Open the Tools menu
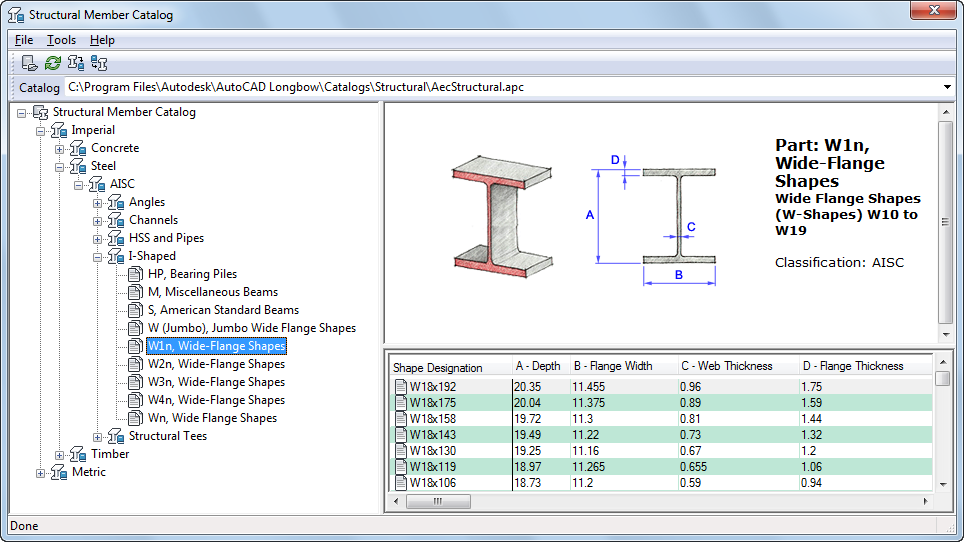964x542 pixels. [x=61, y=40]
